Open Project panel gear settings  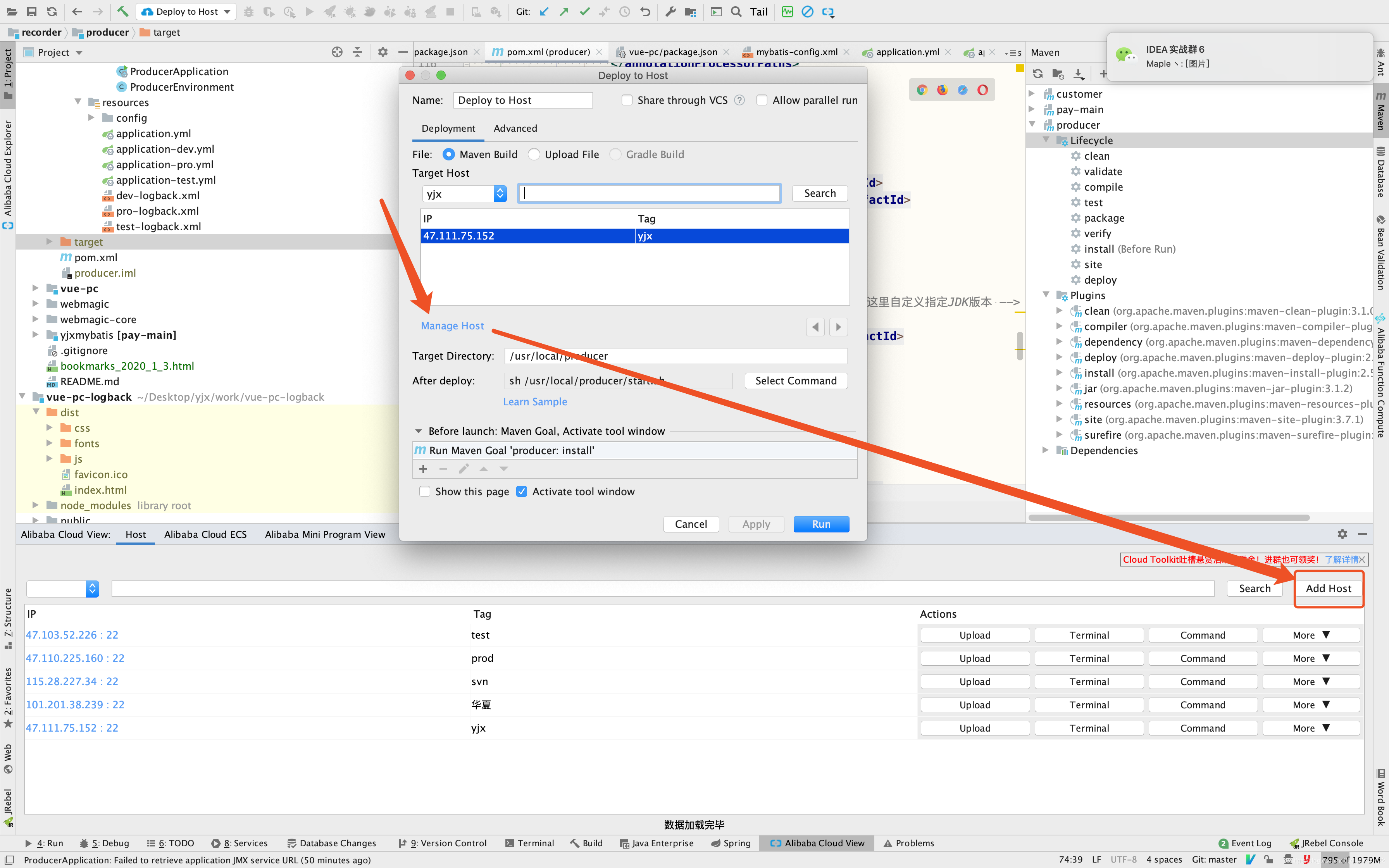(x=383, y=52)
